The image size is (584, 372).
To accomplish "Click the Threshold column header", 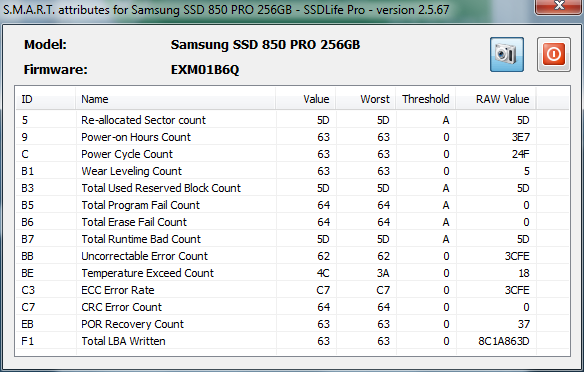I will pos(425,99).
